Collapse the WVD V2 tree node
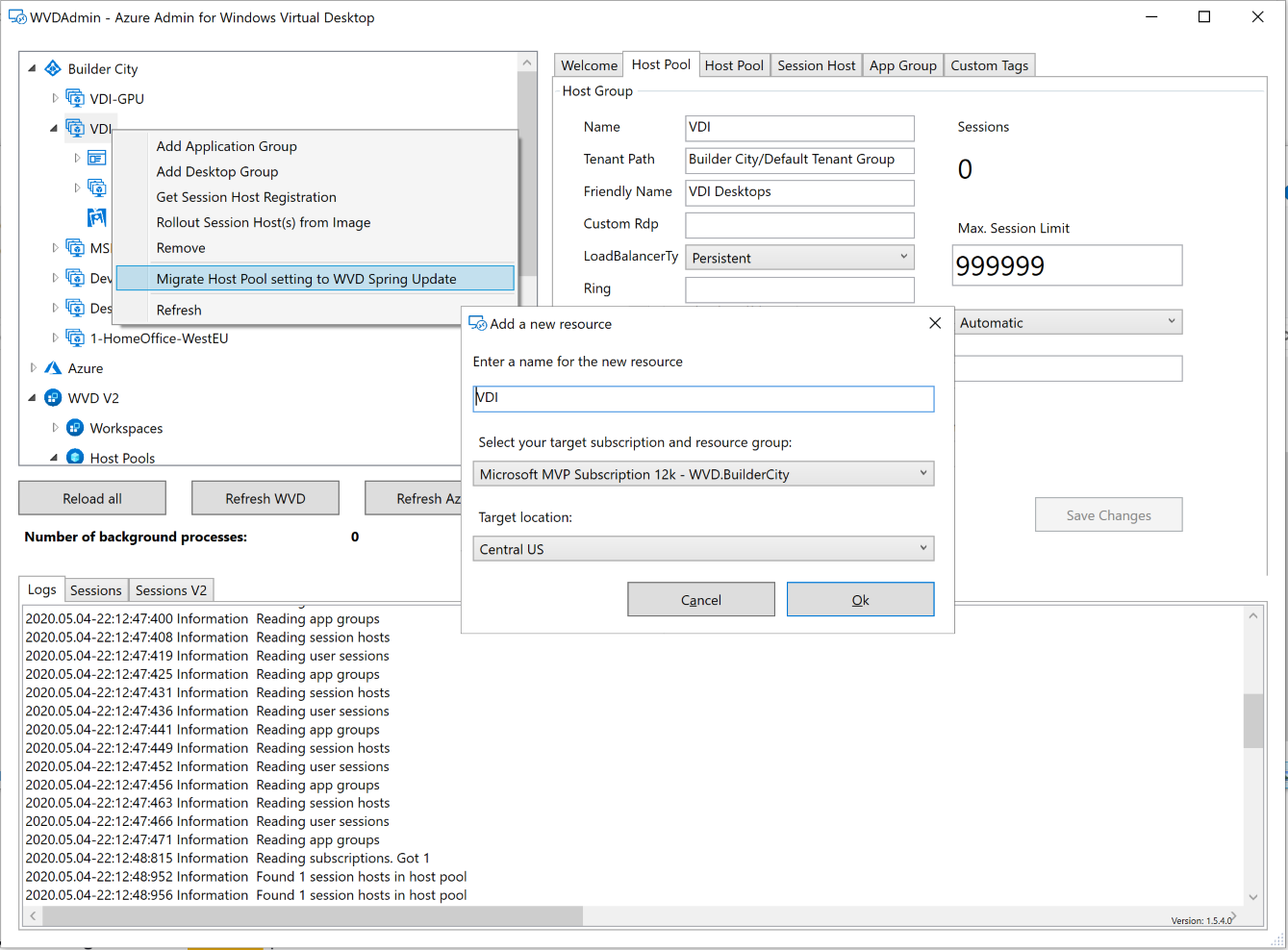This screenshot has width=1288, height=950. [32, 397]
